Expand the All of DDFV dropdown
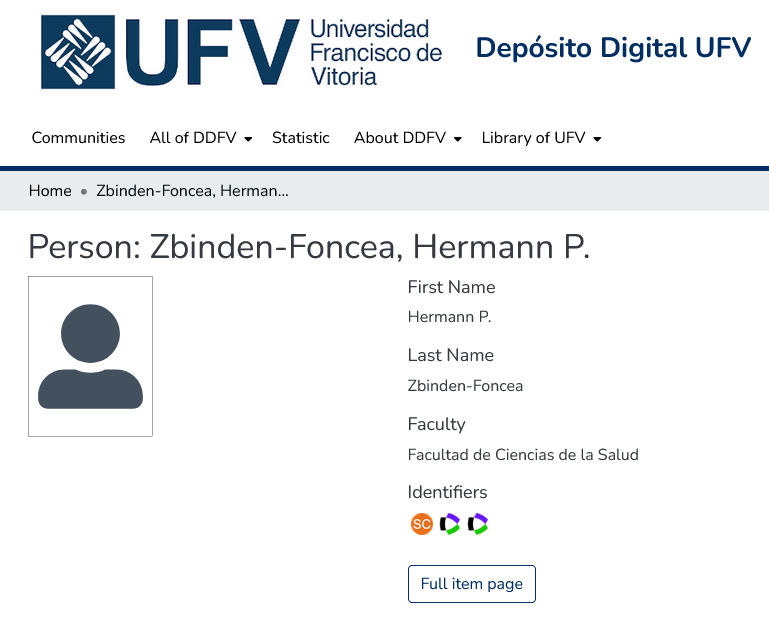Viewport: 769px width, 617px height. (x=200, y=138)
